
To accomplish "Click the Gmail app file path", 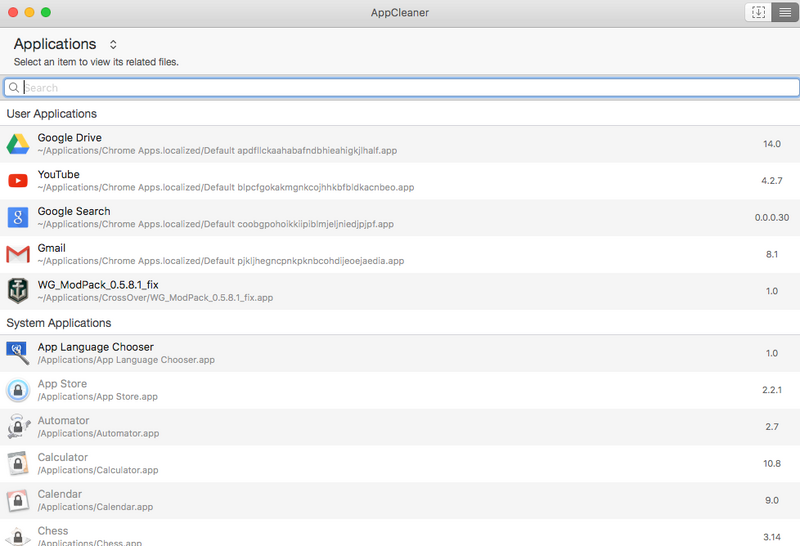I will tap(220, 261).
